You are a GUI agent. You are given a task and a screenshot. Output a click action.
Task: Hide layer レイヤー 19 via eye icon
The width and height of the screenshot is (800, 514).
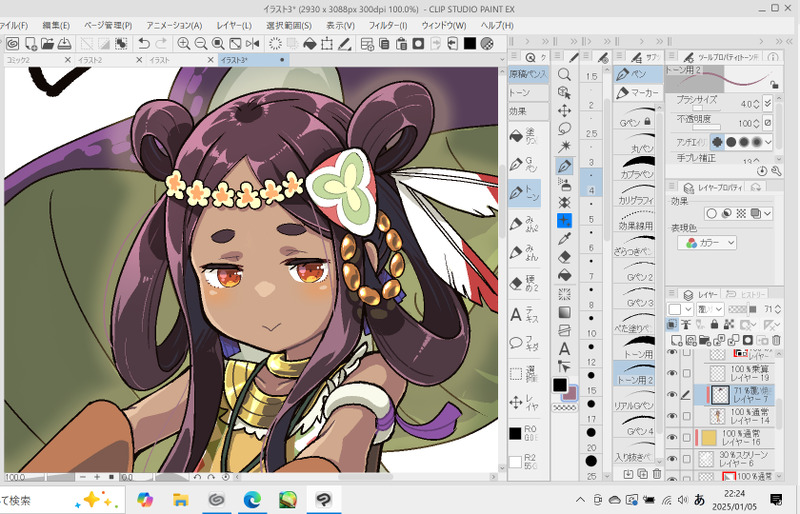(x=672, y=373)
